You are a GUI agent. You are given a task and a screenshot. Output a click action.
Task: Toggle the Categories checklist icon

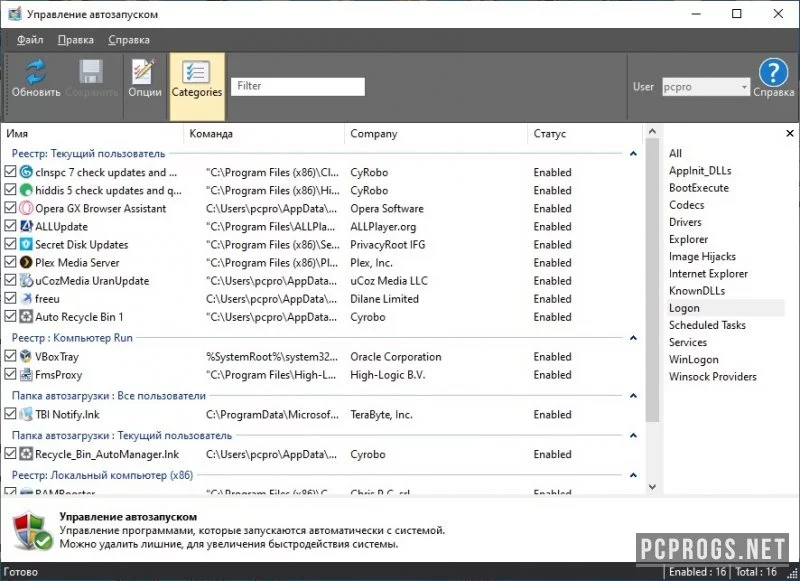point(195,72)
